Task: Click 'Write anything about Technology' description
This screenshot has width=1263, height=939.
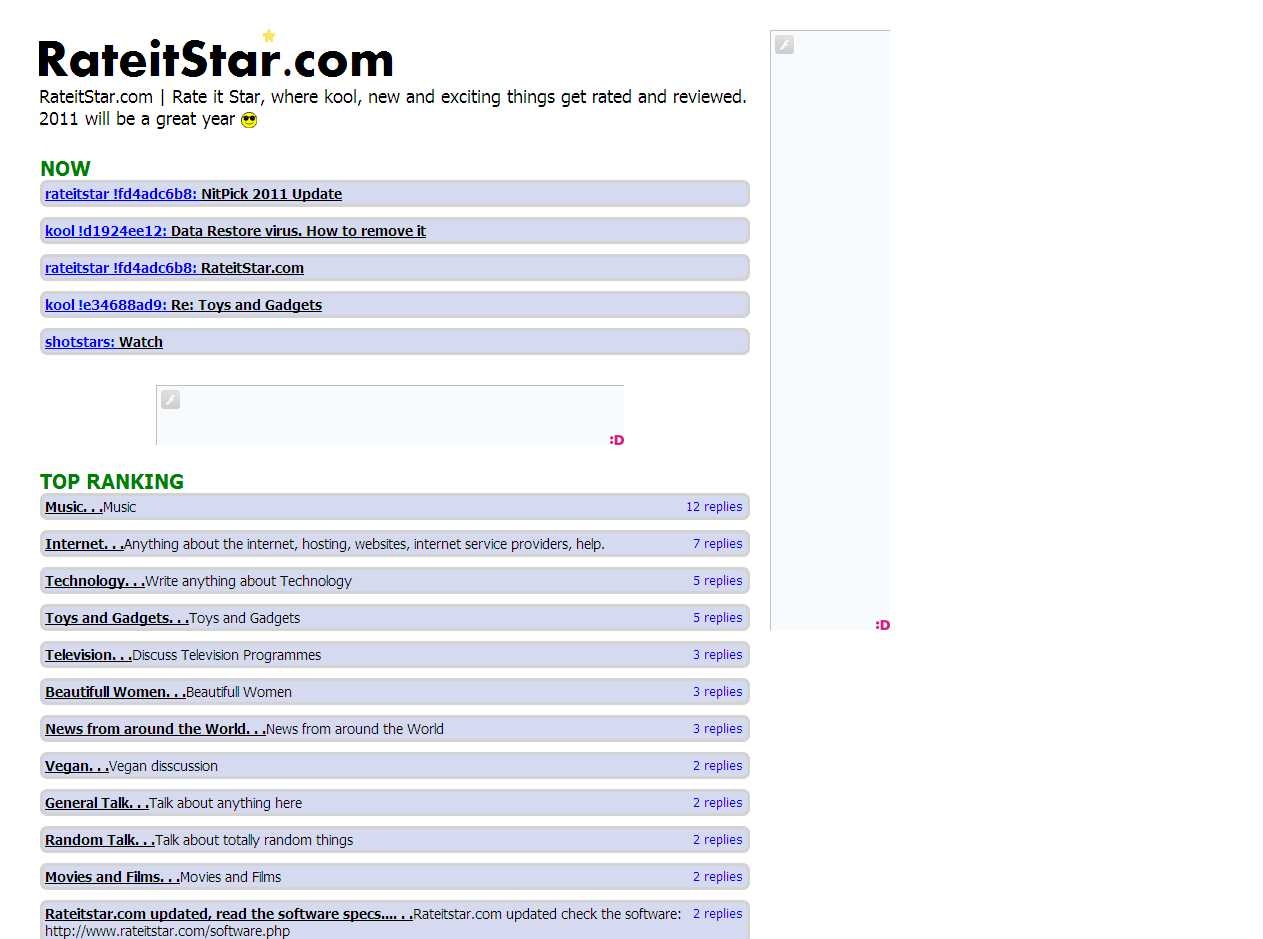Action: pyautogui.click(x=249, y=581)
